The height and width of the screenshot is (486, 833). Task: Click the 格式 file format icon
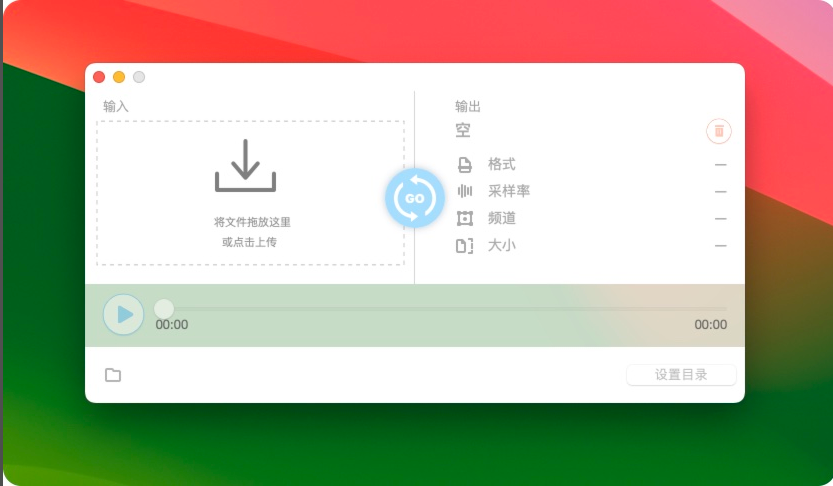click(x=464, y=165)
